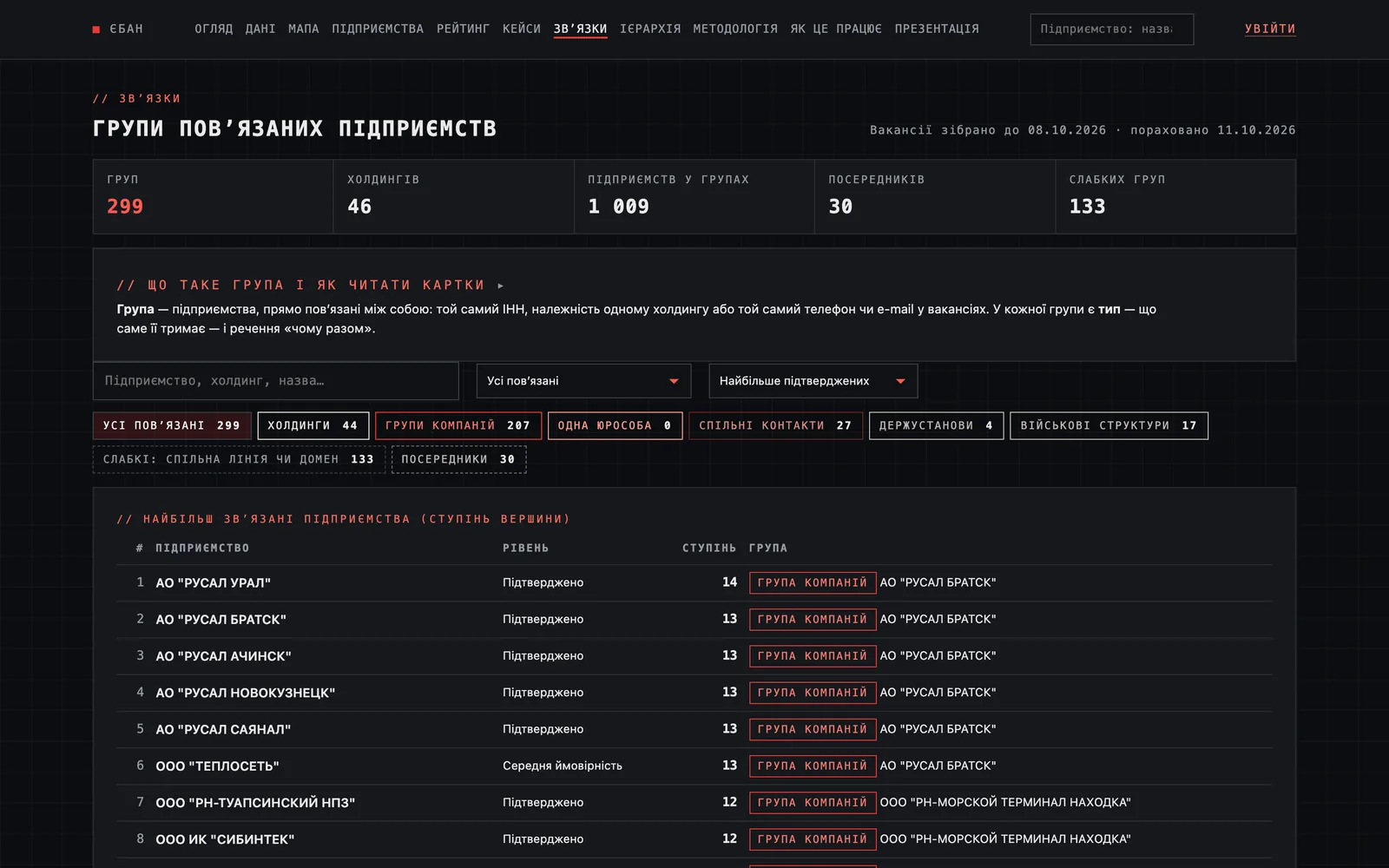
Task: Click the УВІЙТИ login link
Action: [1270, 29]
